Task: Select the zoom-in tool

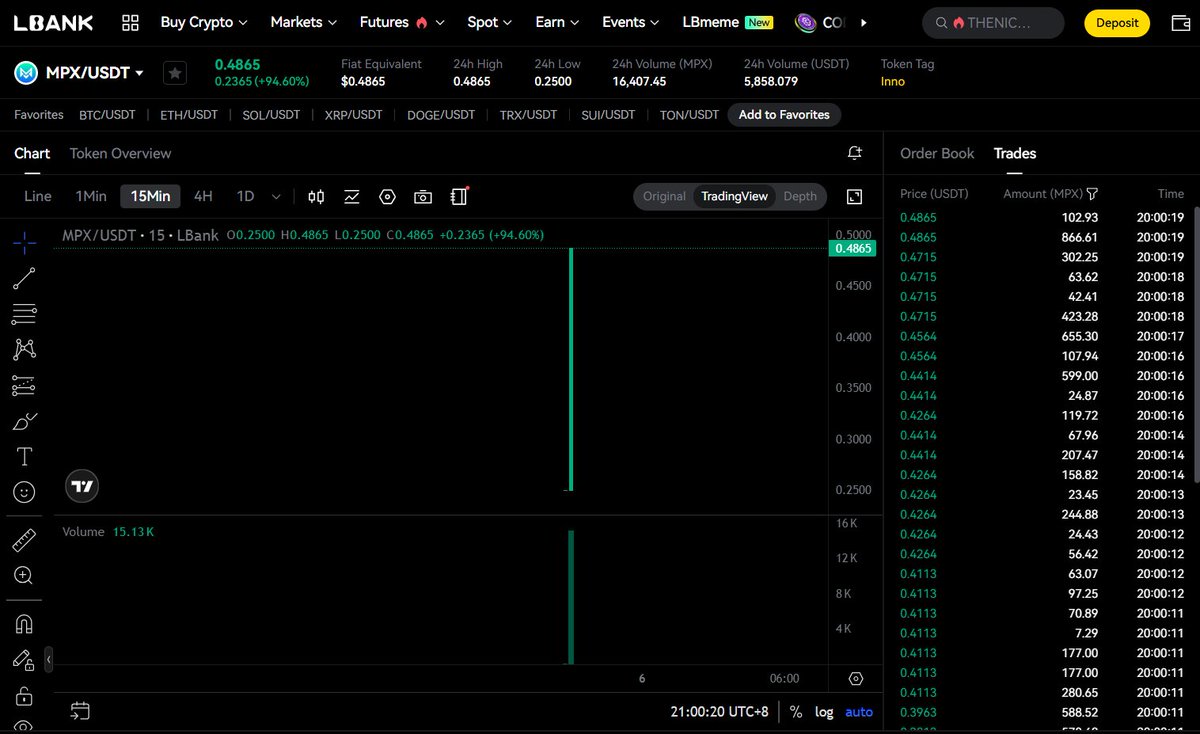Action: pyautogui.click(x=24, y=575)
